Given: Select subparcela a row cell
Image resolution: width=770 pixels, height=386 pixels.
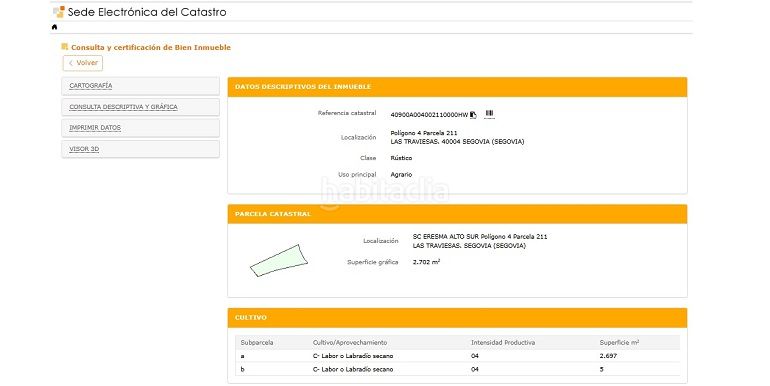Looking at the screenshot, I should pos(243,356).
